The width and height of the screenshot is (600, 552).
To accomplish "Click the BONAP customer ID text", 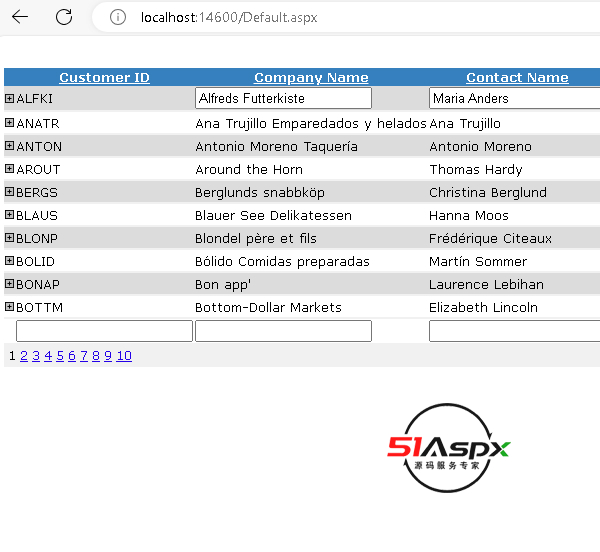I will coord(38,284).
